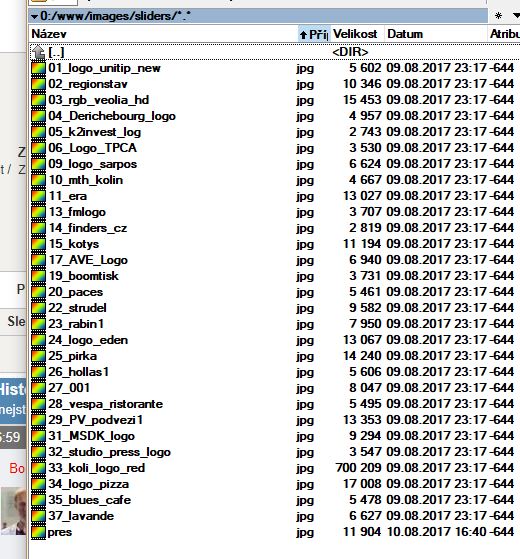Click the size value 14 240
The width and height of the screenshot is (520, 559).
click(362, 356)
